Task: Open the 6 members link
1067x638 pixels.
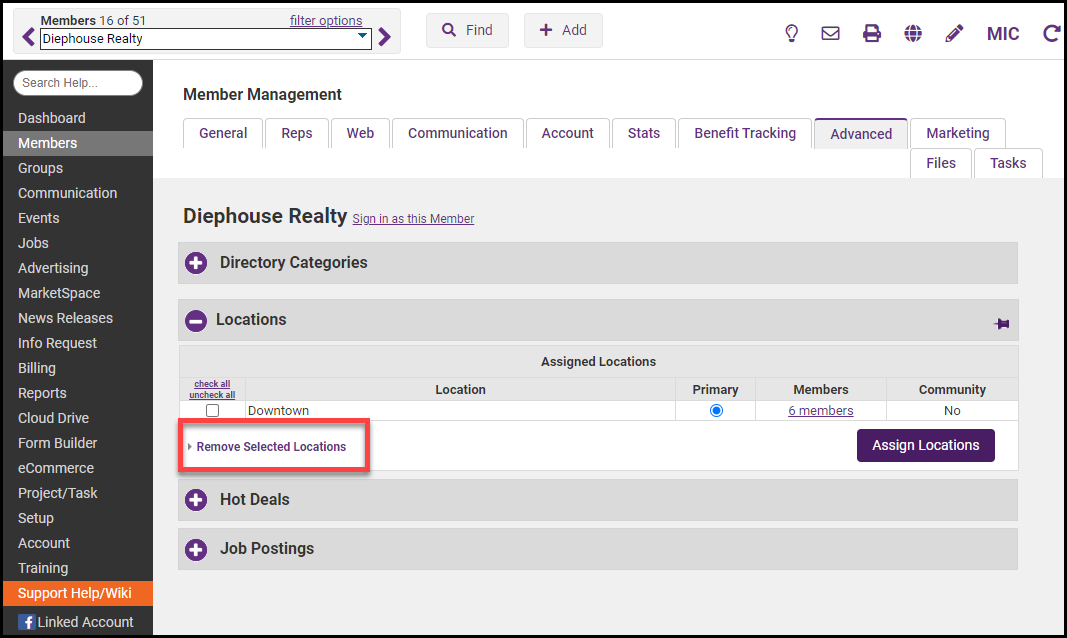Action: pyautogui.click(x=820, y=411)
